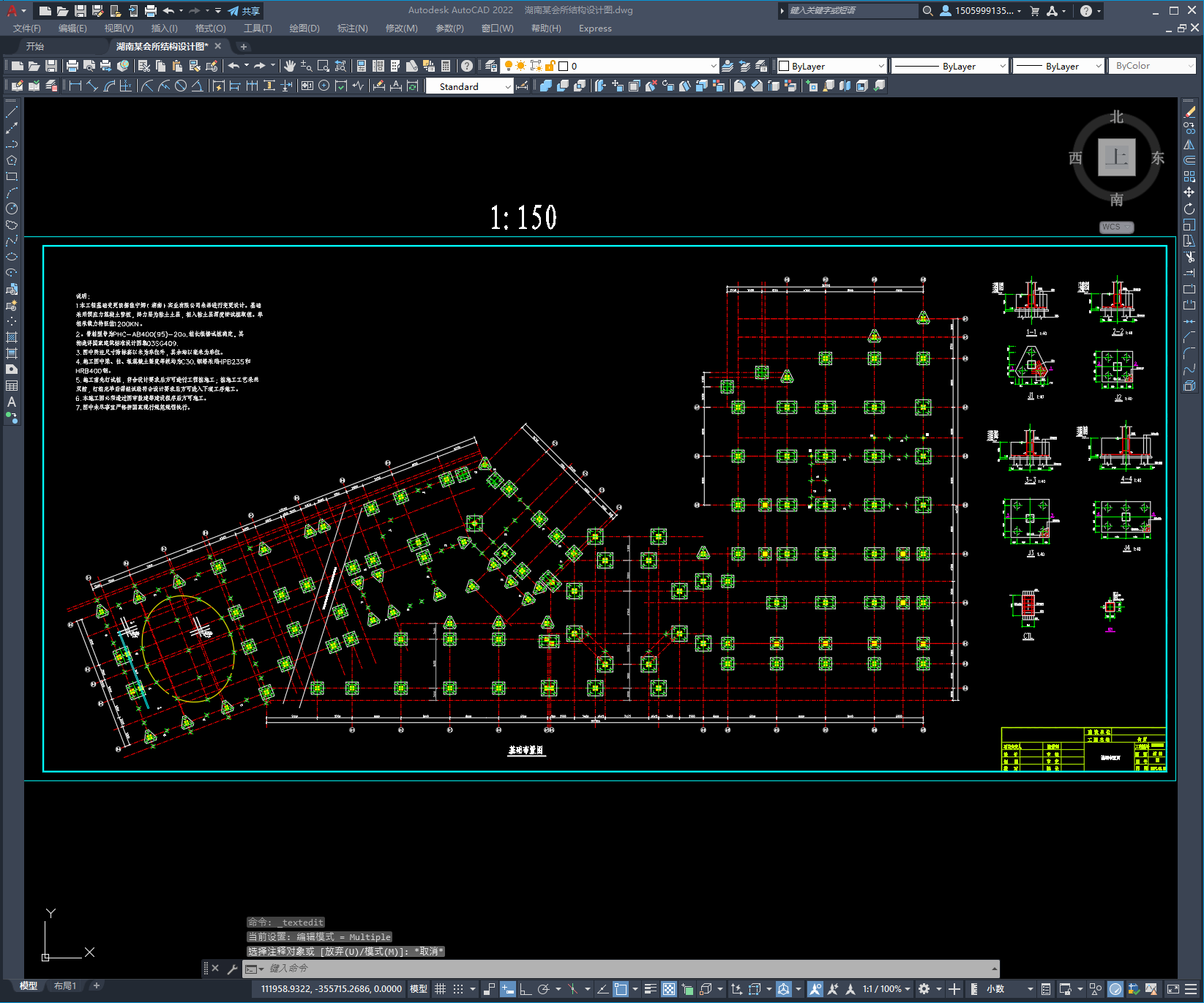Switch to the 布局1 layout tab
The image size is (1204, 1003).
[x=65, y=986]
